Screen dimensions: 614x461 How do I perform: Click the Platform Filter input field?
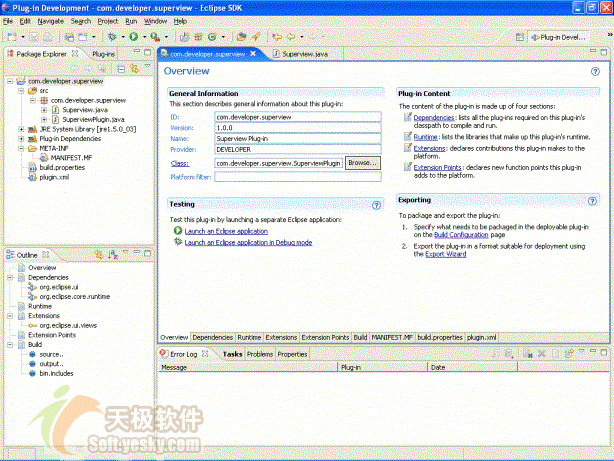pos(298,177)
